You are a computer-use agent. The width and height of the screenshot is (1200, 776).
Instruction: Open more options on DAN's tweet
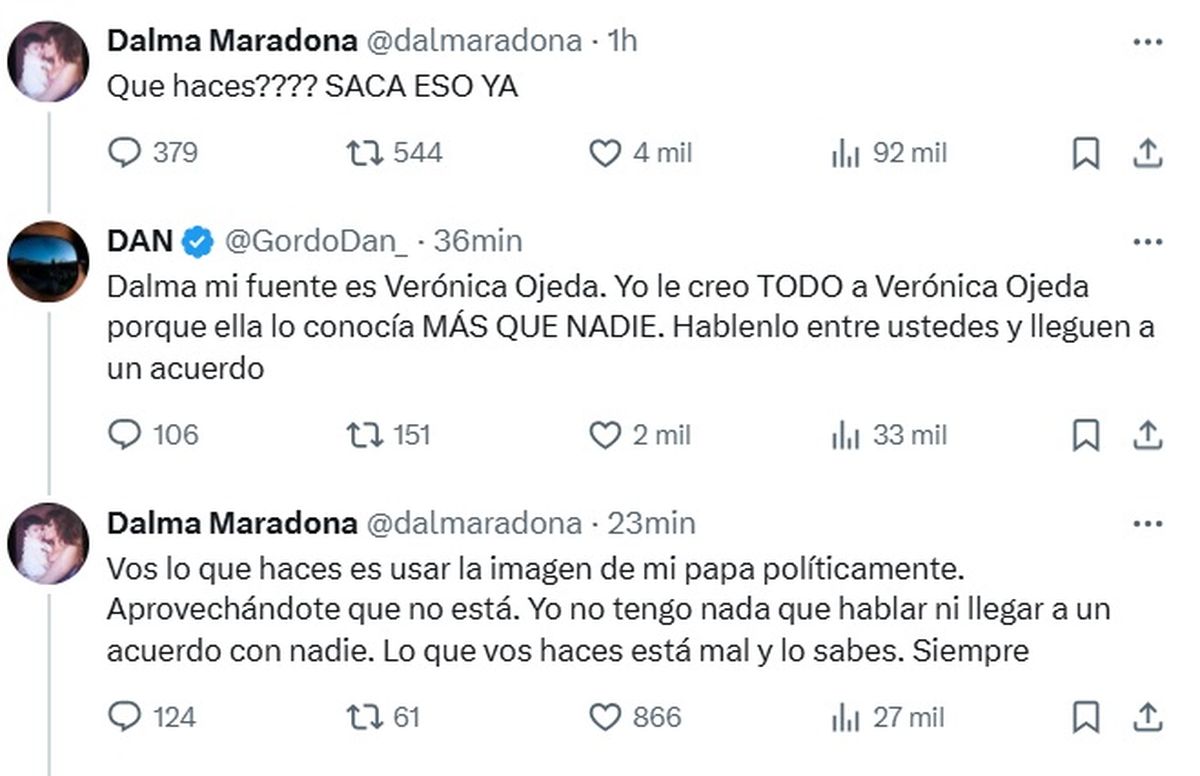click(x=1147, y=242)
